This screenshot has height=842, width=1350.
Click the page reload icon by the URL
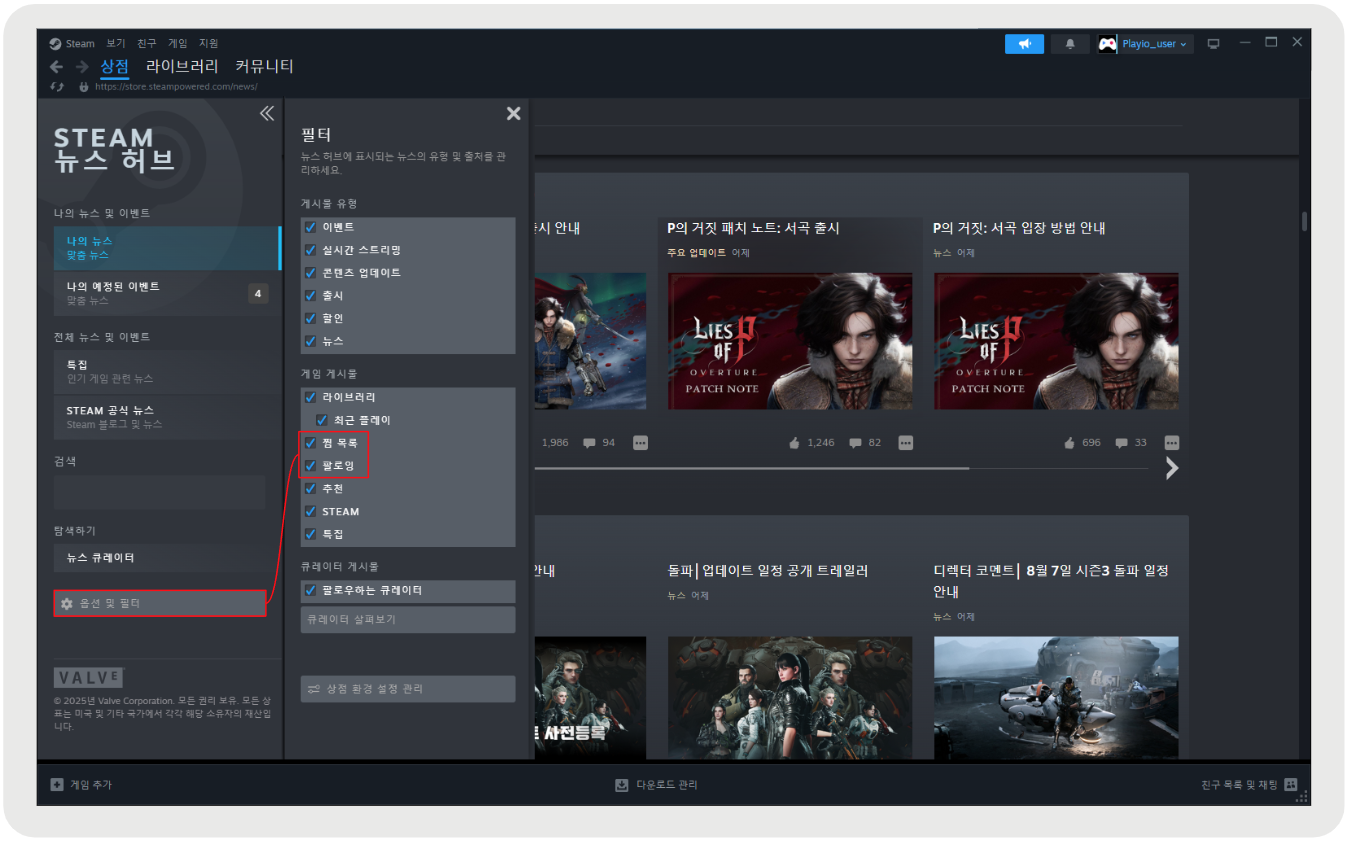tap(57, 87)
